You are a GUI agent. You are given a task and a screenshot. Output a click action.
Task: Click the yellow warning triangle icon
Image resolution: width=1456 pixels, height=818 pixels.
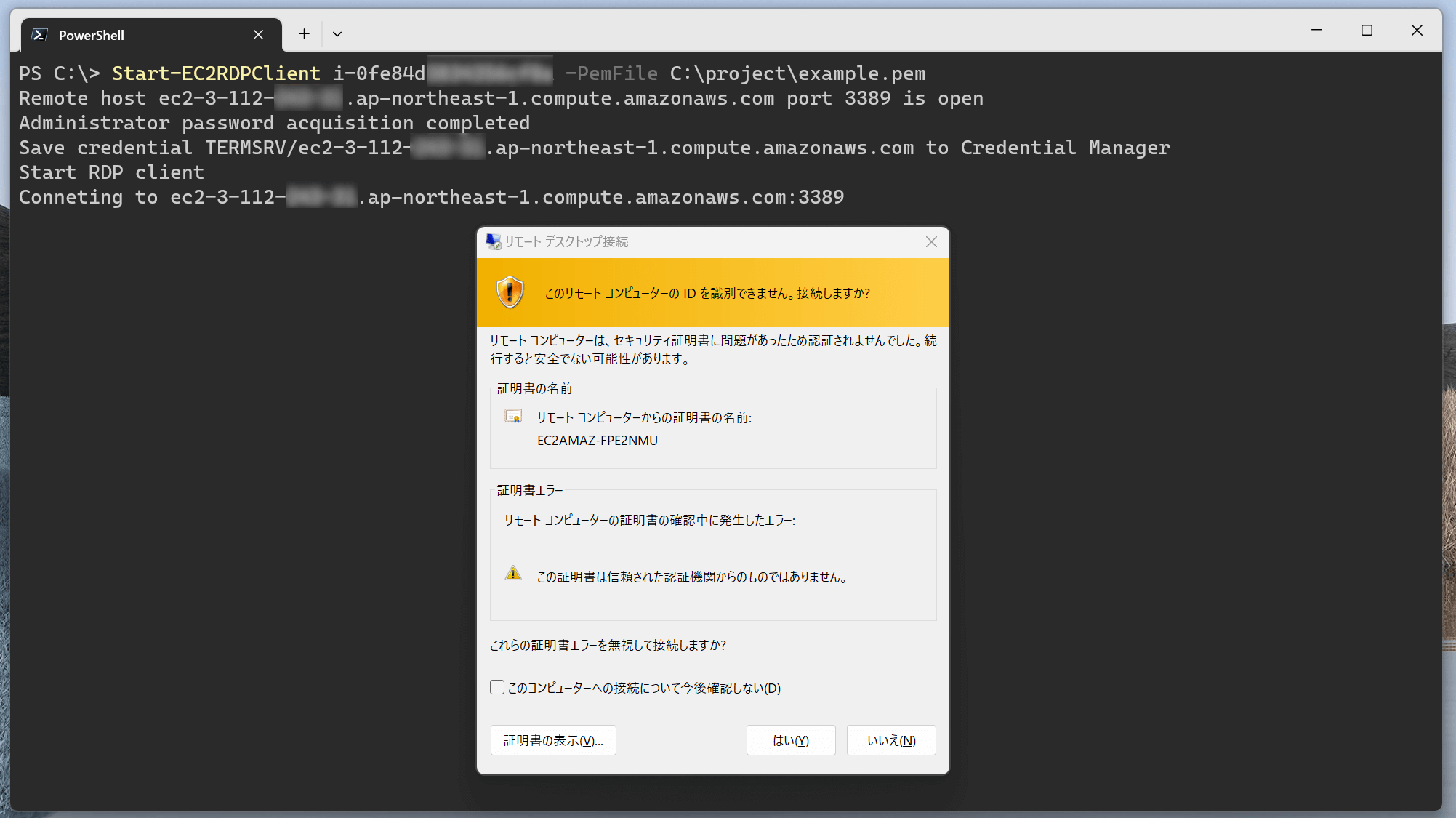[513, 574]
